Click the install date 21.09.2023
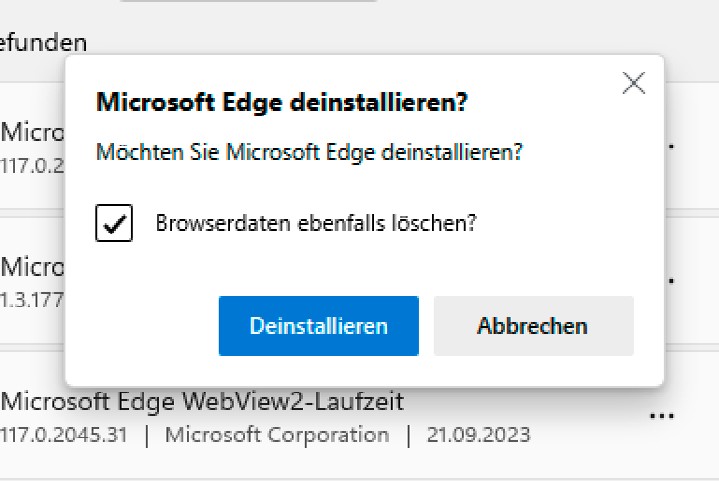 click(x=477, y=435)
